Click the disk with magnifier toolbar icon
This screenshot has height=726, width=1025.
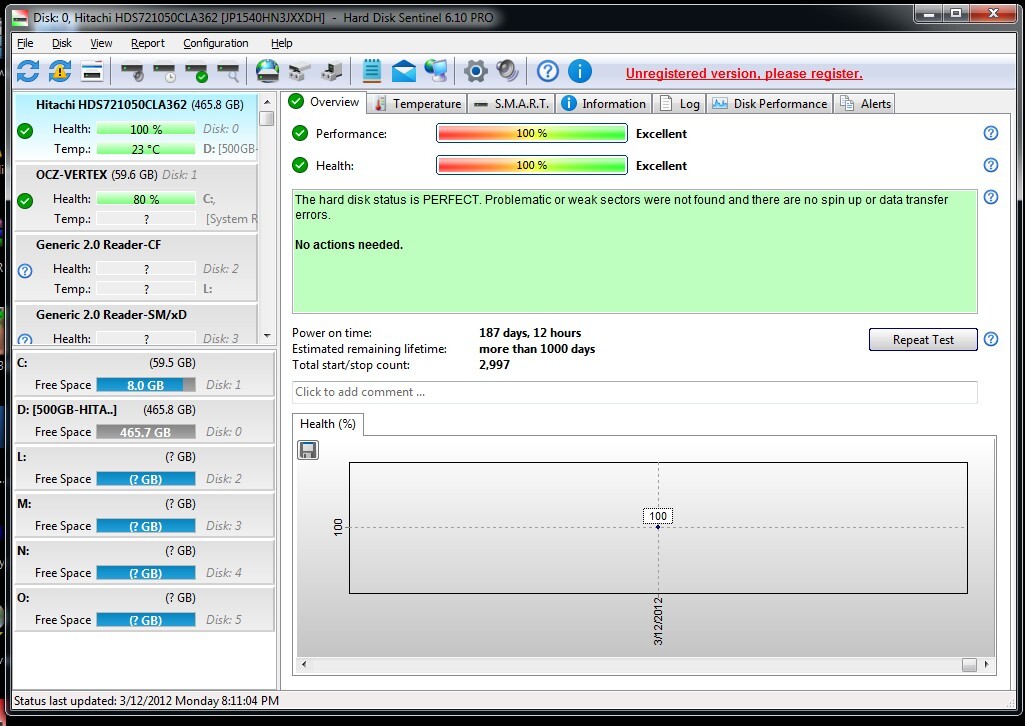point(228,71)
